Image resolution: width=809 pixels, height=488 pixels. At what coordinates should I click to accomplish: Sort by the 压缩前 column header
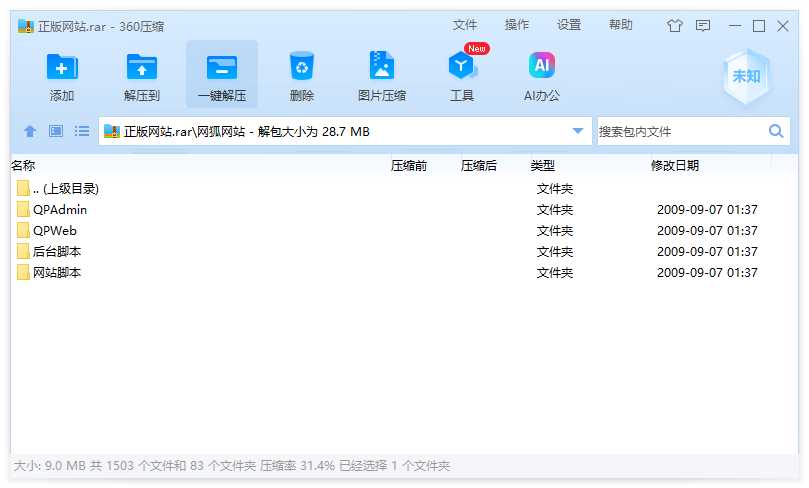click(409, 166)
